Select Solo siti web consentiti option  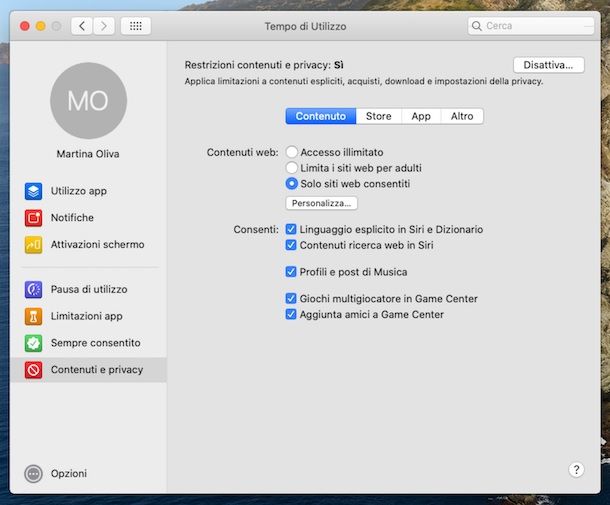[x=292, y=184]
